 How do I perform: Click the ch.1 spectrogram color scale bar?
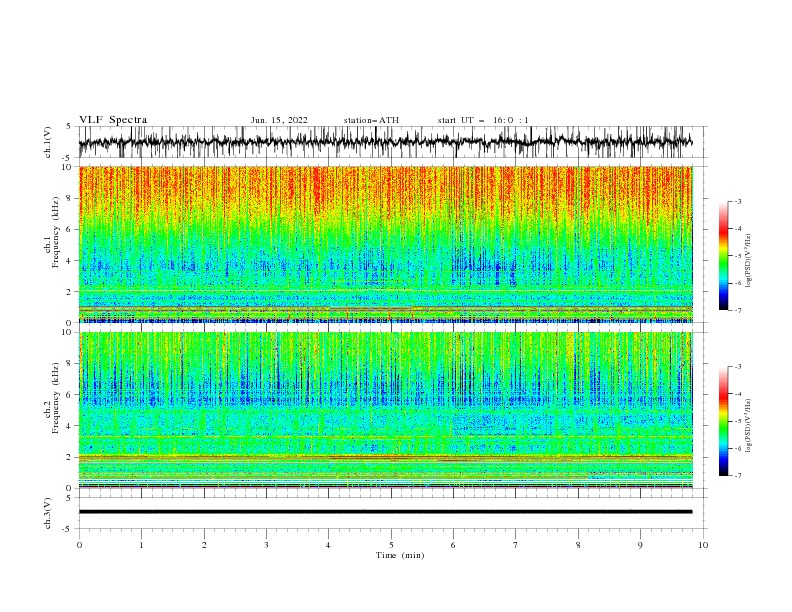pyautogui.click(x=723, y=256)
